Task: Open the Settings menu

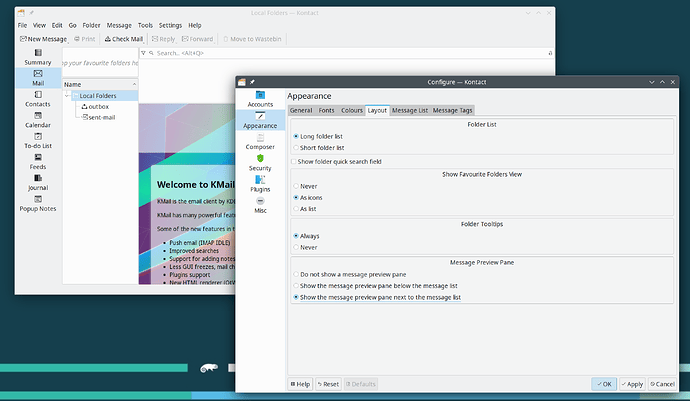Action: (170, 26)
